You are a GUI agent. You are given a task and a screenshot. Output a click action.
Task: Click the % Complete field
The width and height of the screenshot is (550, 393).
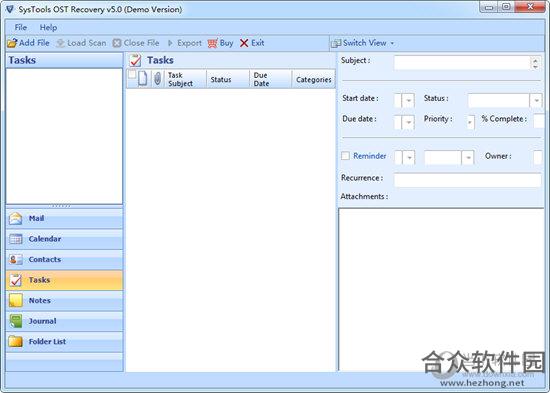(x=539, y=121)
